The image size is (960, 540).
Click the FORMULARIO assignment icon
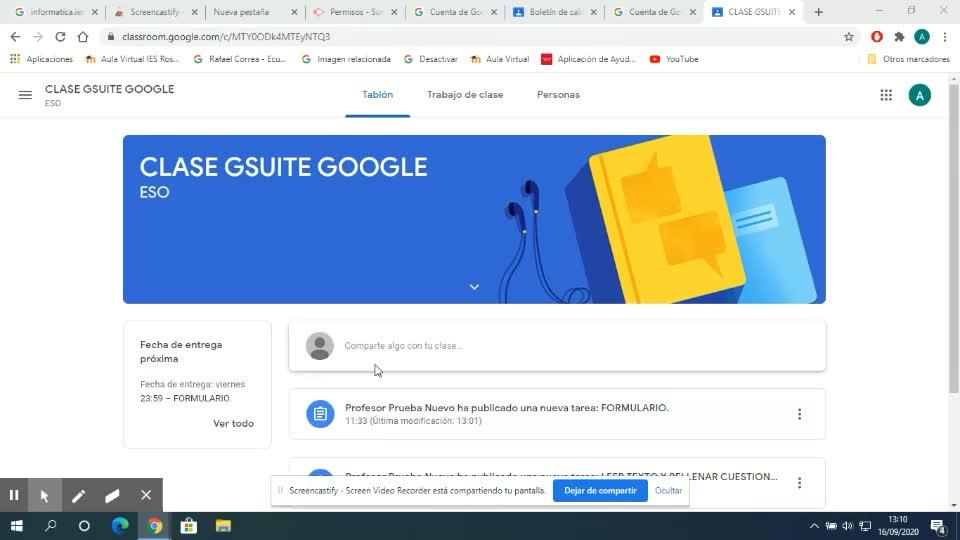tap(320, 414)
